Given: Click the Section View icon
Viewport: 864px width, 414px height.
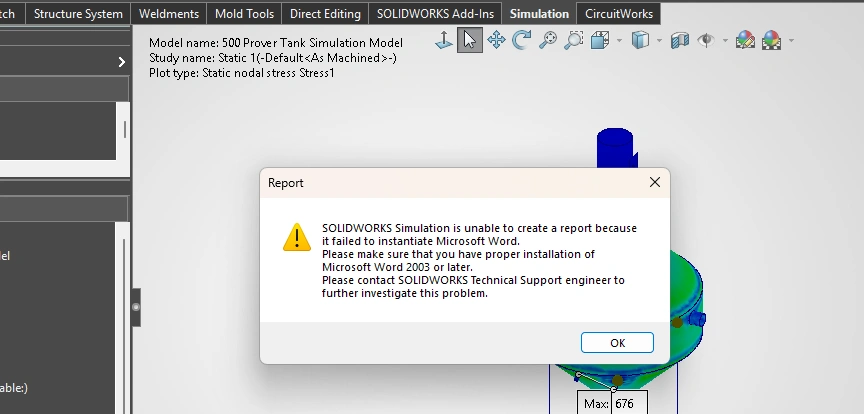Looking at the screenshot, I should tap(680, 40).
